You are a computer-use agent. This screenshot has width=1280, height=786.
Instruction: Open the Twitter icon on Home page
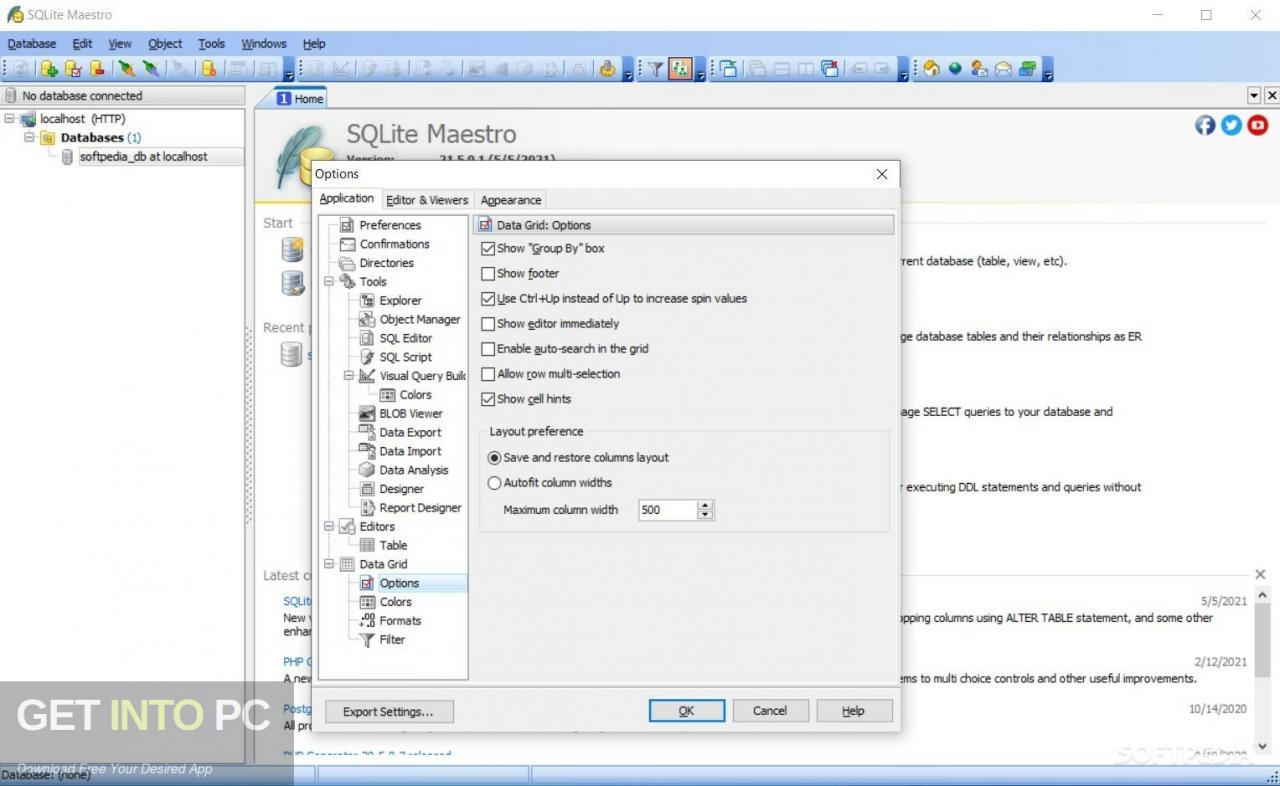tap(1231, 125)
